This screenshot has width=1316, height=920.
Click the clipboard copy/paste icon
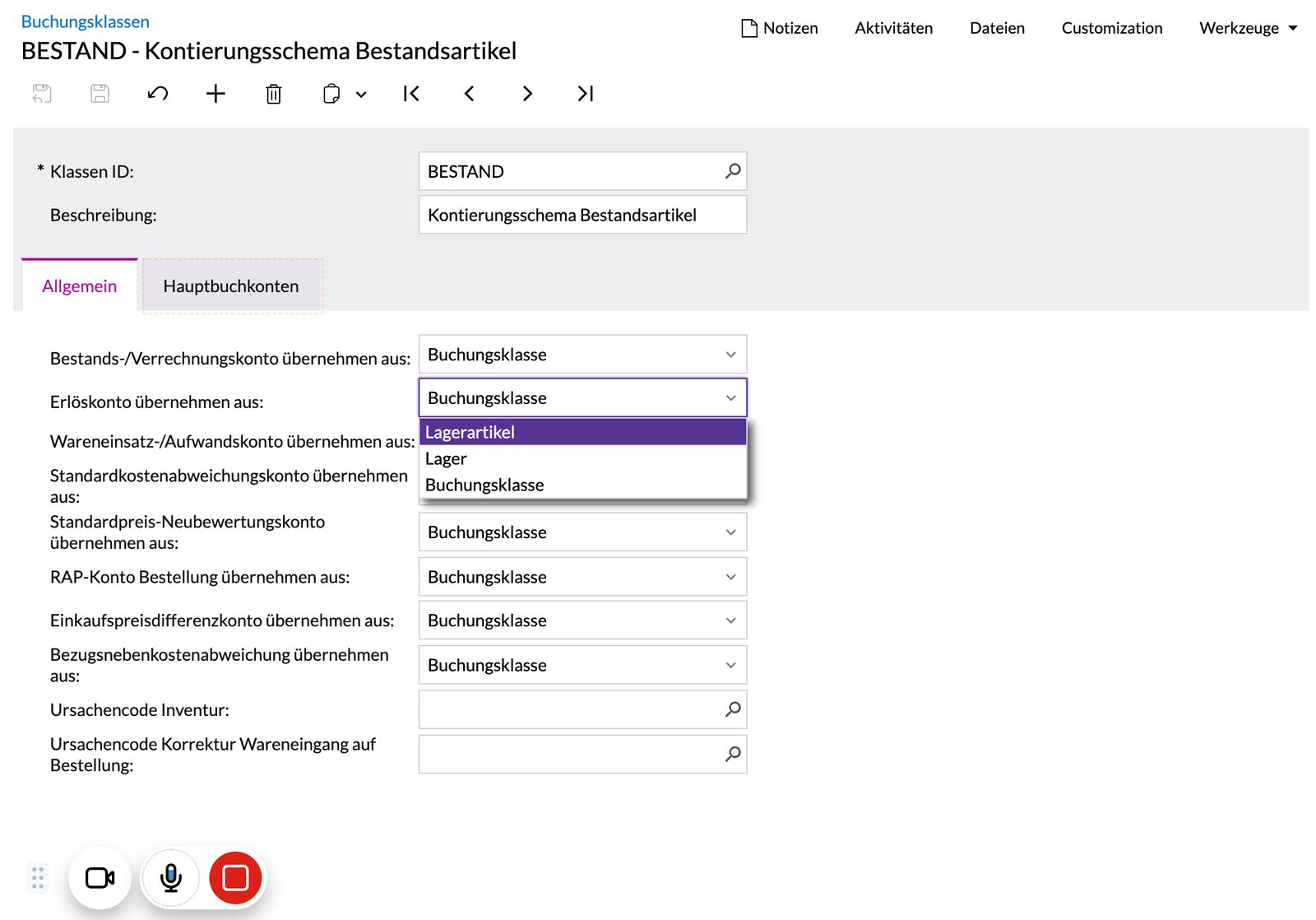coord(331,94)
